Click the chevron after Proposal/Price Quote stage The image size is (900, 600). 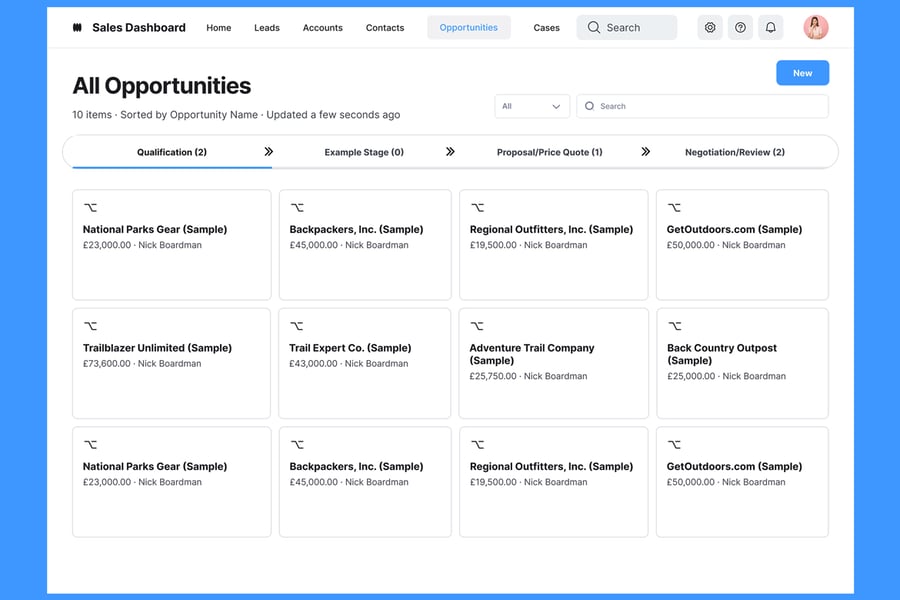645,152
